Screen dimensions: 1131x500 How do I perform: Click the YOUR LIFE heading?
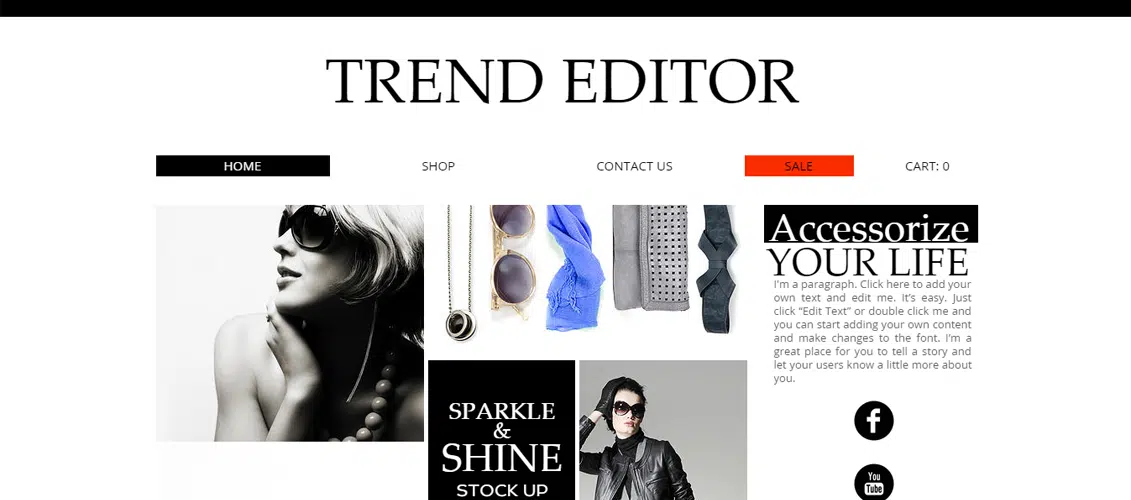(x=867, y=261)
